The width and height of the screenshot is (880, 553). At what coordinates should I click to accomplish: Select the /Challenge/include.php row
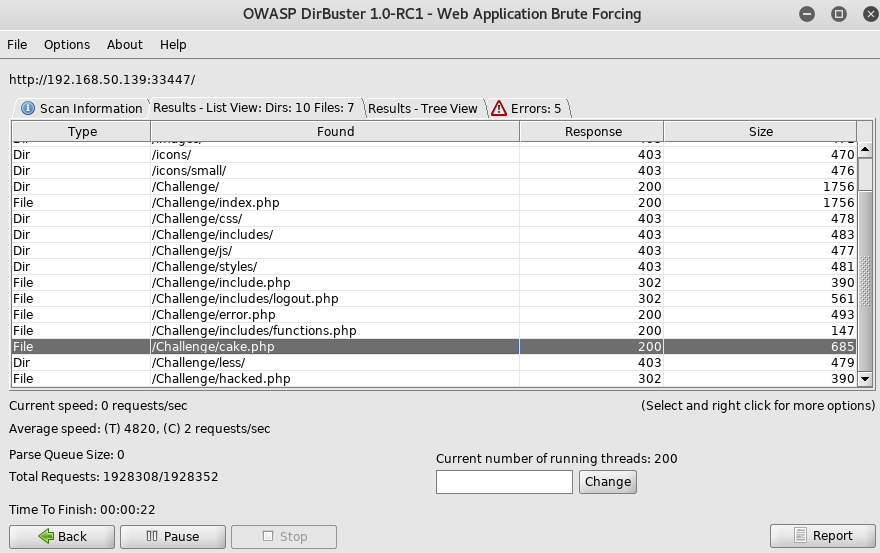(434, 282)
